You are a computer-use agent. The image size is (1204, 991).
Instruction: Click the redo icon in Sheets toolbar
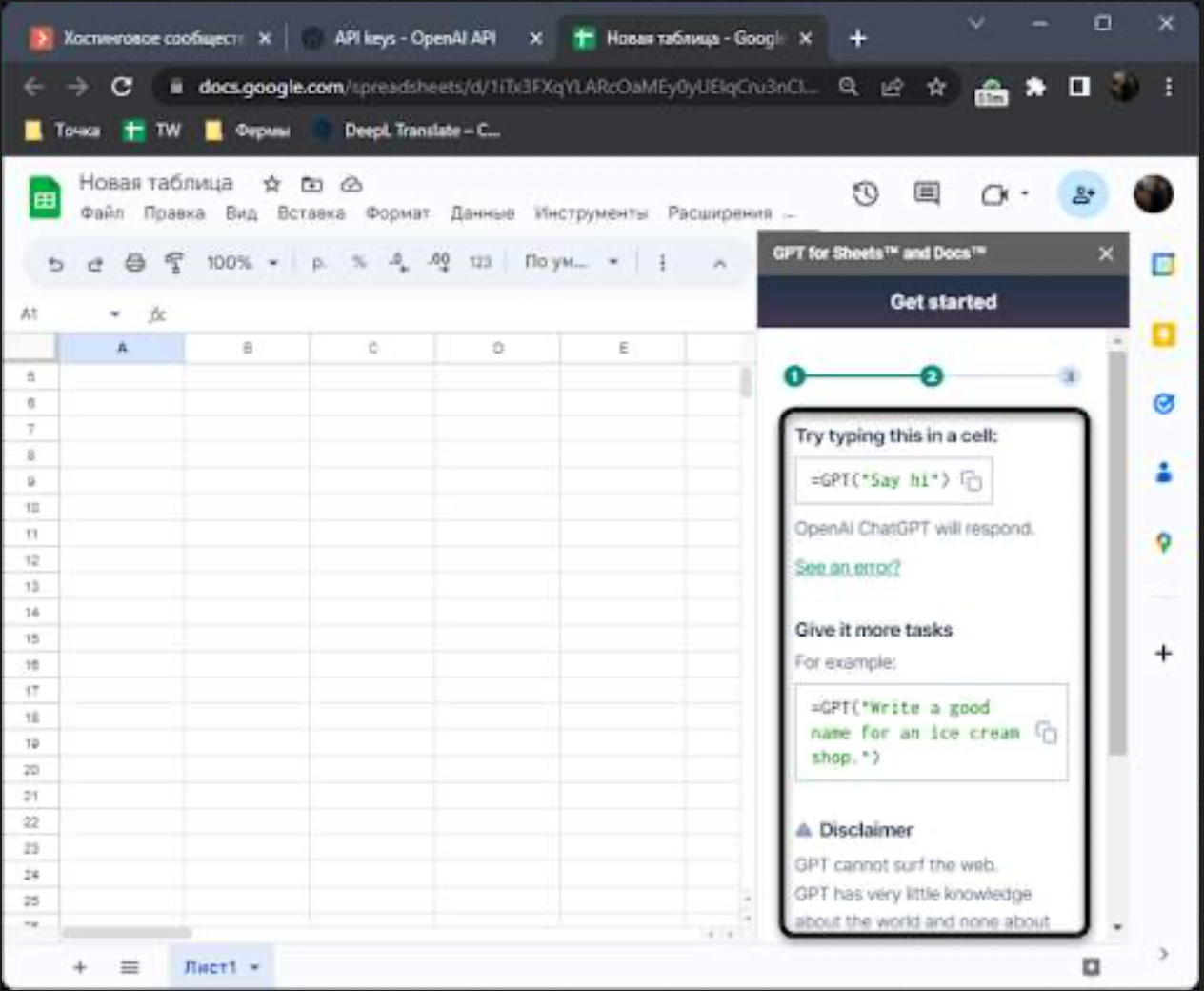coord(94,263)
